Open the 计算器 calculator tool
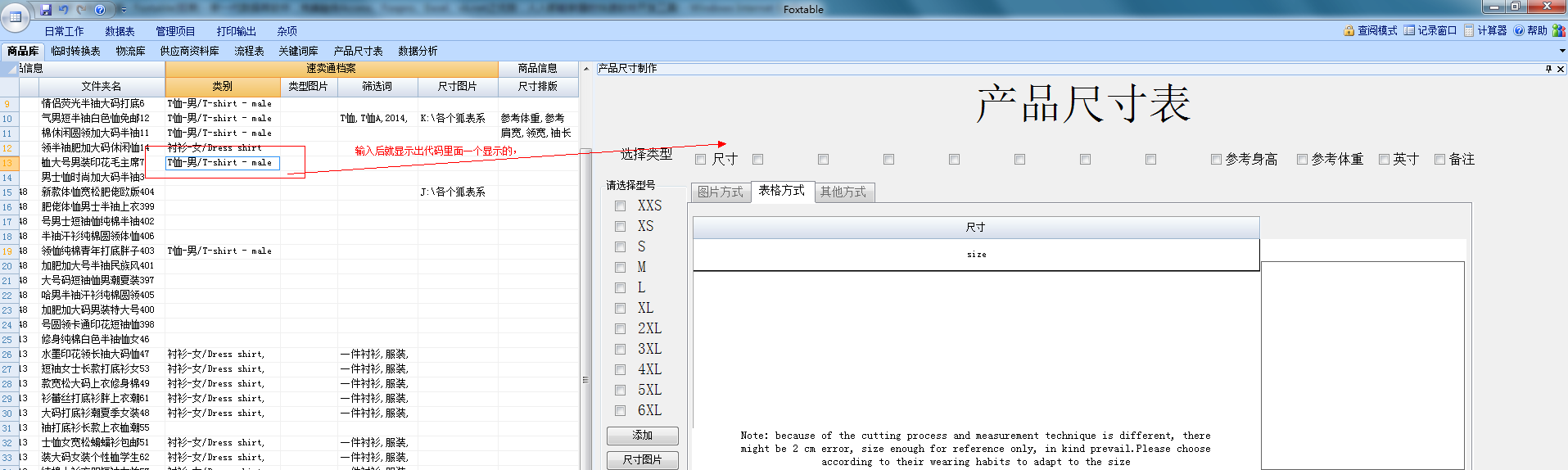 tap(1485, 30)
